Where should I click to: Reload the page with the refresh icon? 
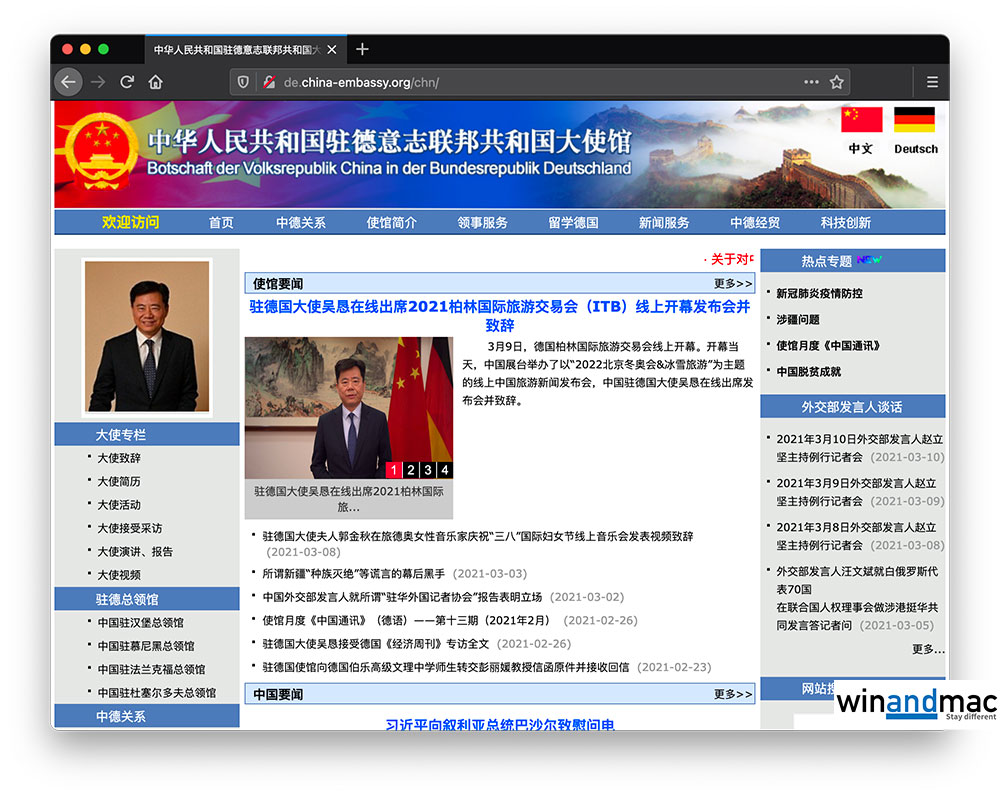127,82
